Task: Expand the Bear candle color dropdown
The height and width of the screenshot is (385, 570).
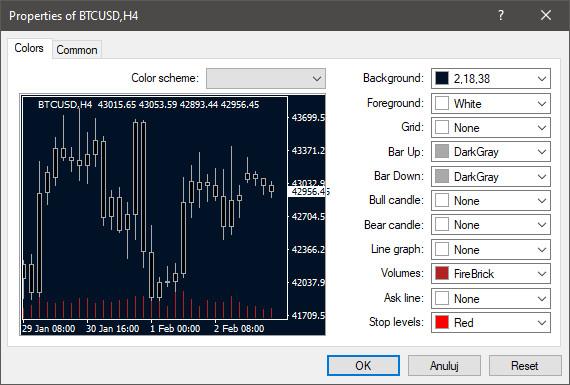Action: [x=491, y=225]
